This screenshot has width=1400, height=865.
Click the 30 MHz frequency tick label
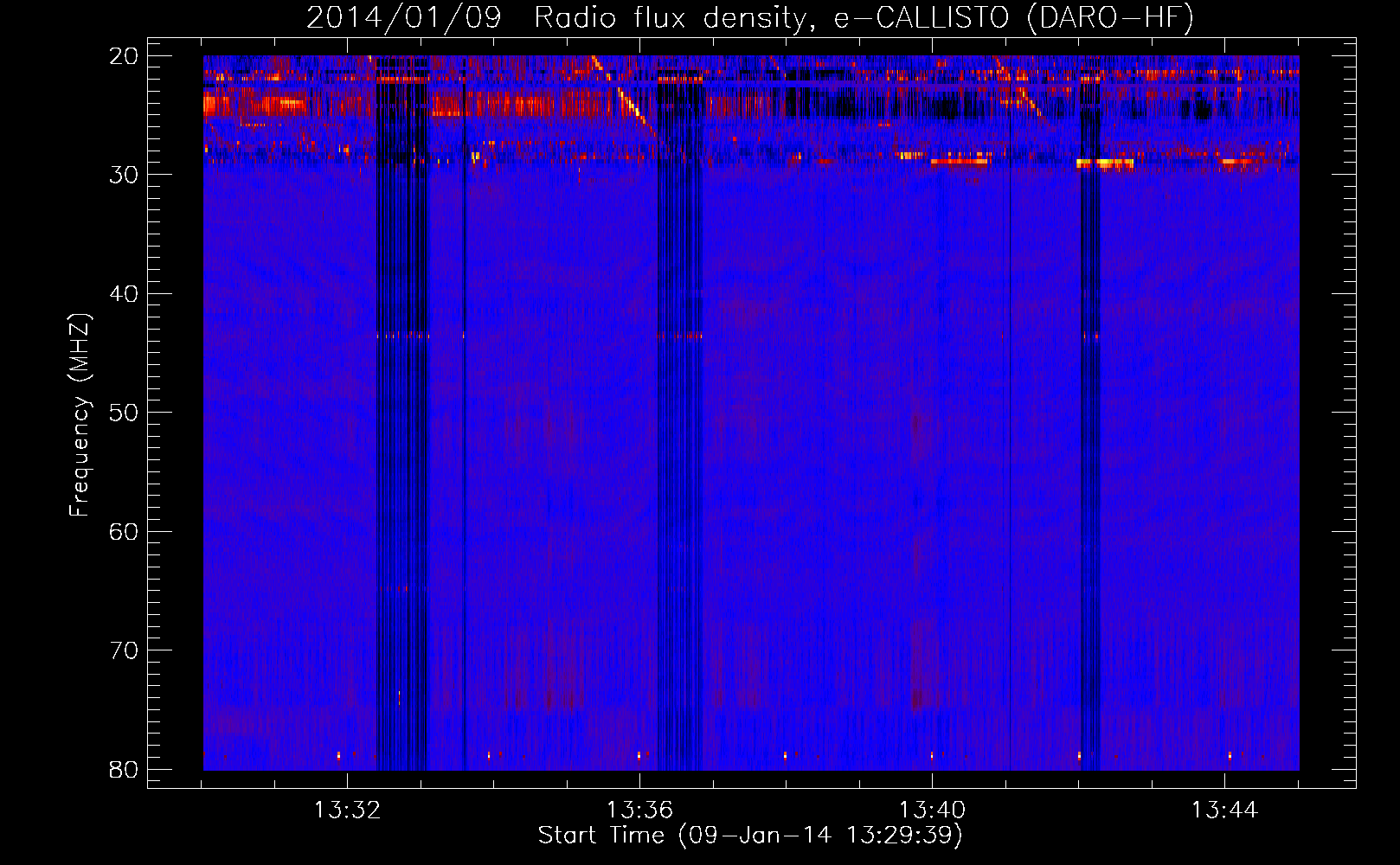(x=124, y=175)
